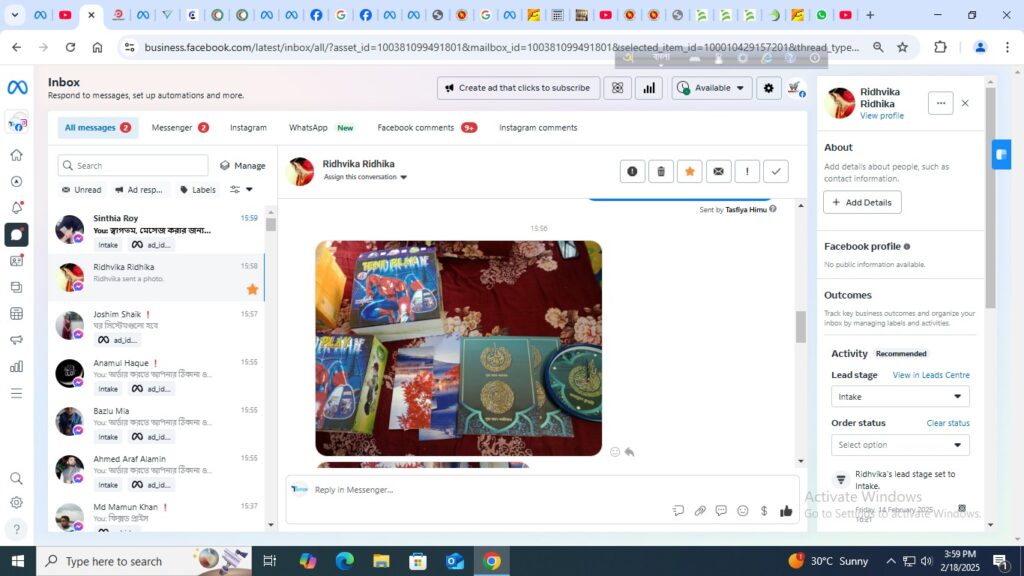Attach a file using the paperclip icon
The image size is (1024, 576).
pos(700,511)
